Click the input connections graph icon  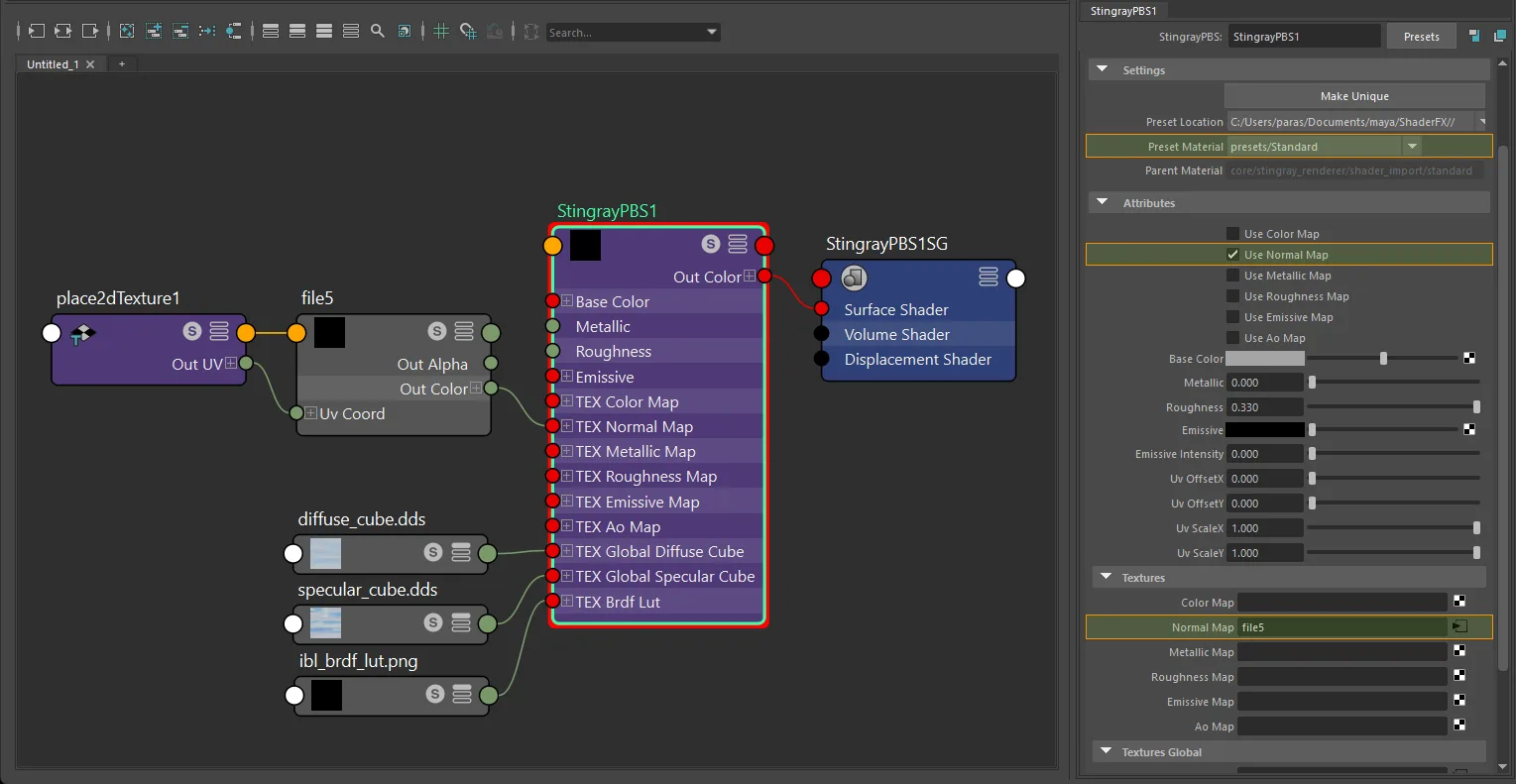click(x=36, y=31)
